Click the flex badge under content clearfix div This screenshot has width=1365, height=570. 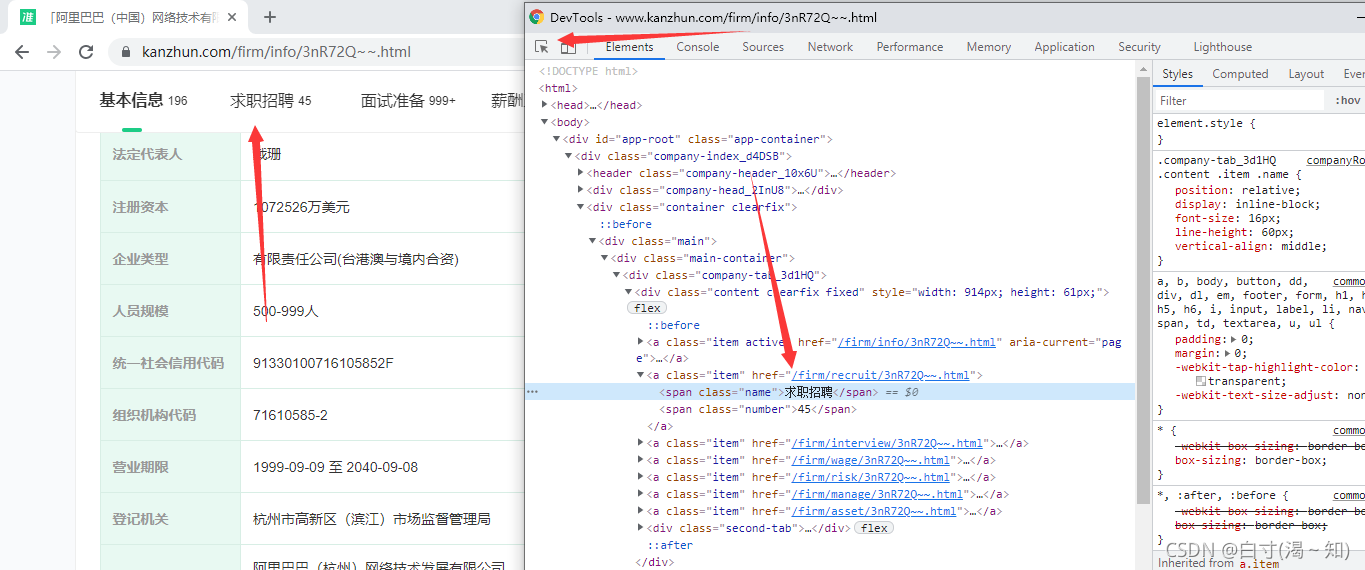(648, 308)
